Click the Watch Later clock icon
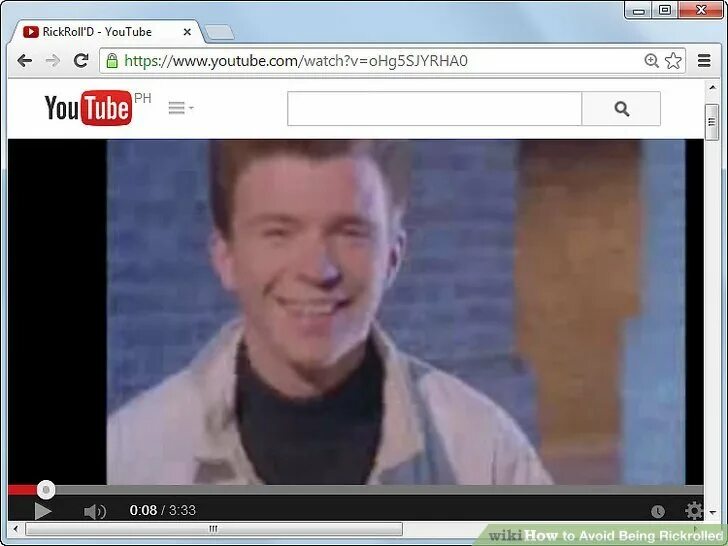Screen dimensions: 728x546 (x=657, y=512)
